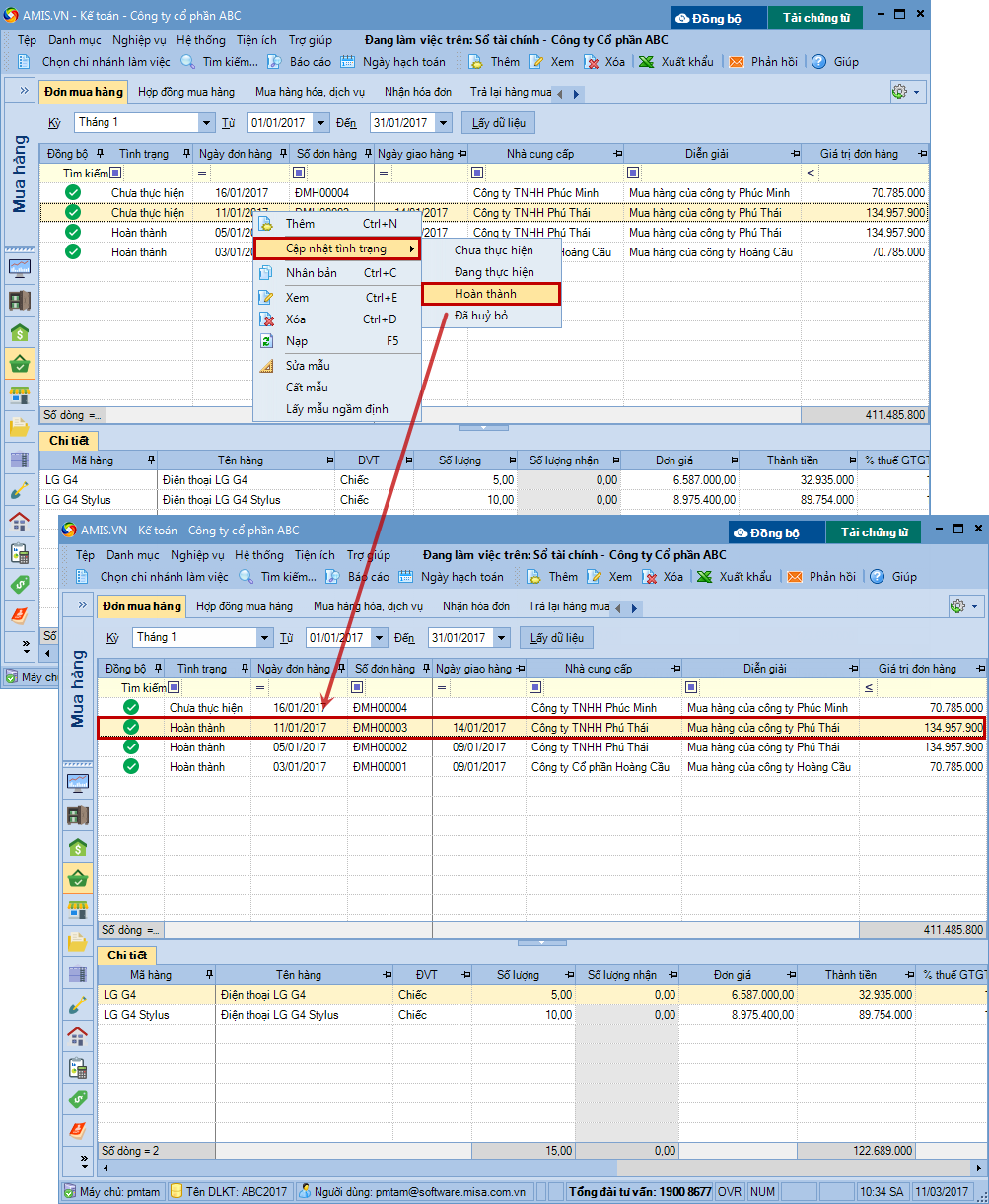Click the tab strip right scroll arrow, front window

635,608
